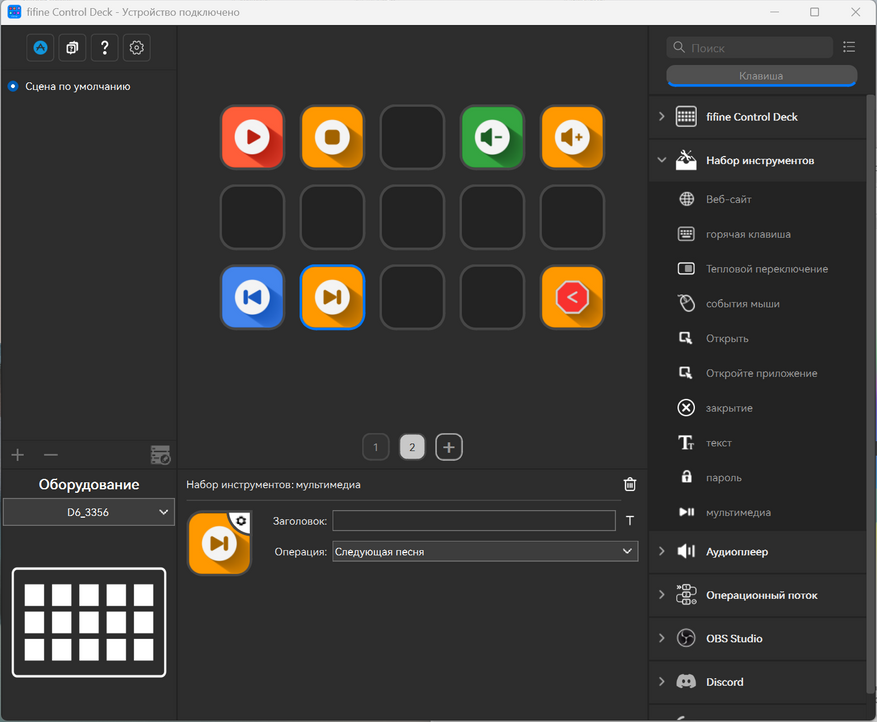Viewport: 877px width, 722px height.
Task: Toggle the list view icon beside search
Action: [849, 47]
